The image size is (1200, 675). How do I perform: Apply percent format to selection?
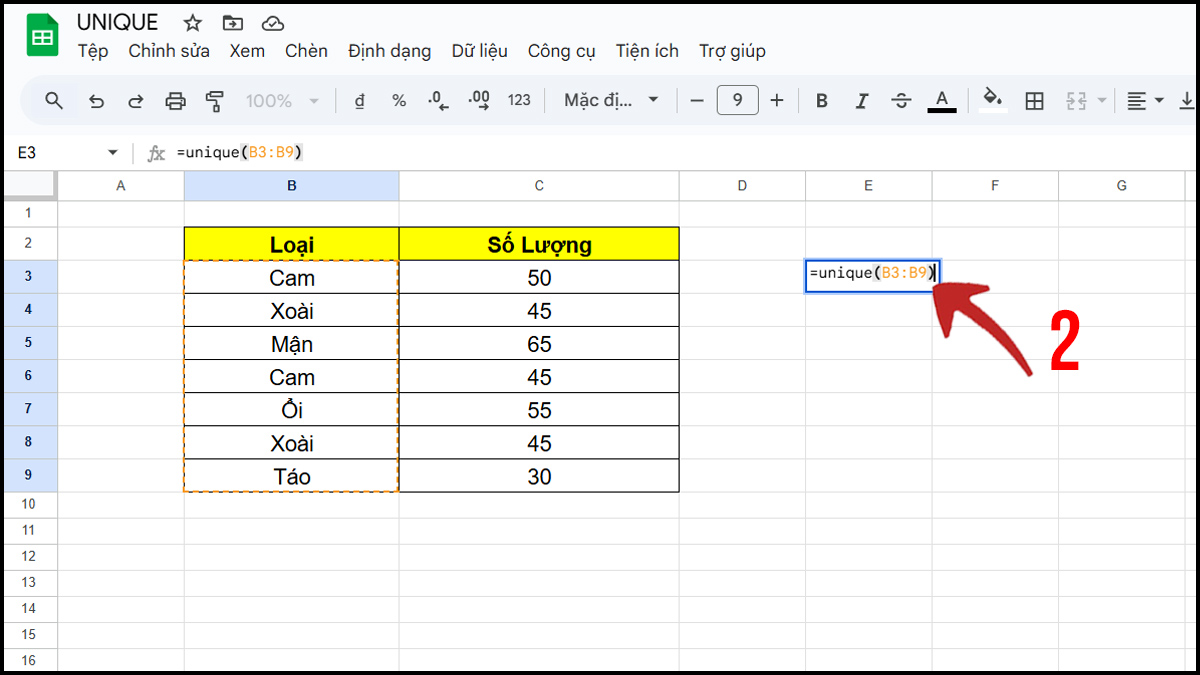tap(399, 100)
